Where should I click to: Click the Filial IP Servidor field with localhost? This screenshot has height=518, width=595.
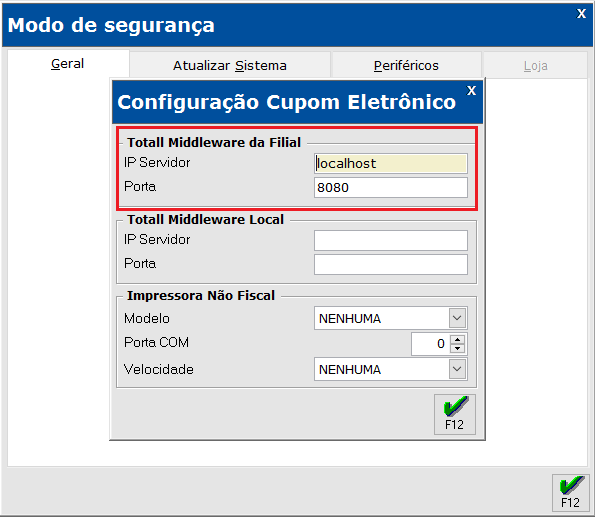click(x=391, y=164)
